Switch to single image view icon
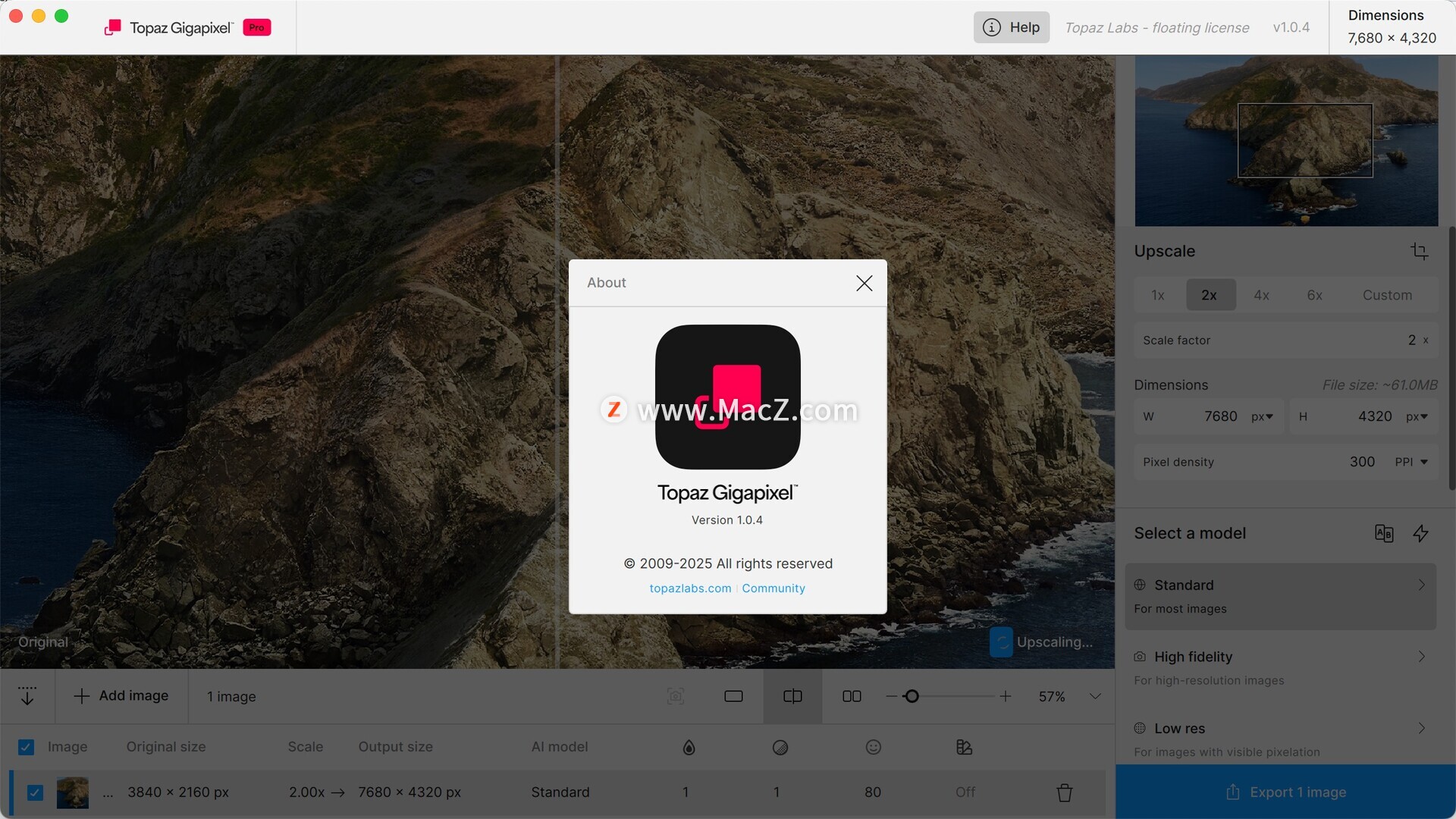This screenshot has height=819, width=1456. 733,696
